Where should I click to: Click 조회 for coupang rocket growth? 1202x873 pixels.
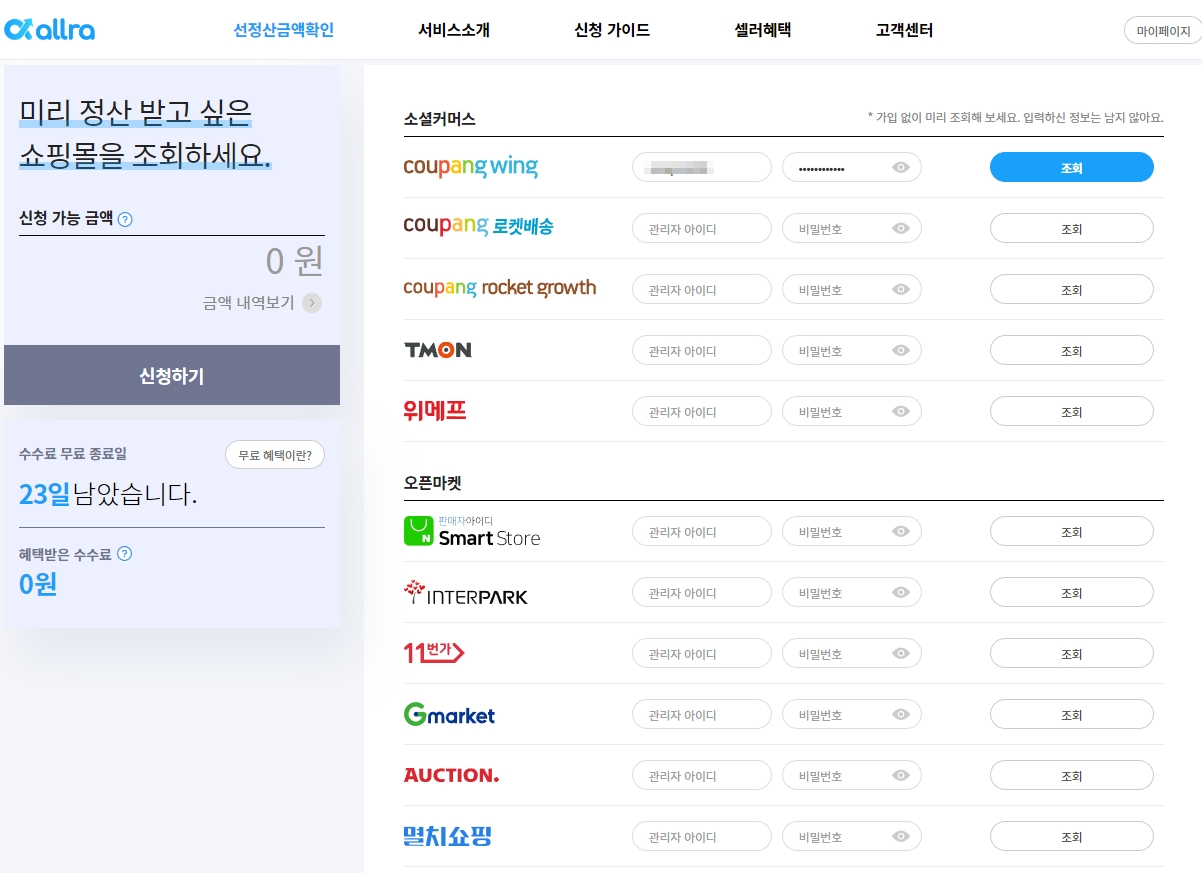click(1071, 290)
